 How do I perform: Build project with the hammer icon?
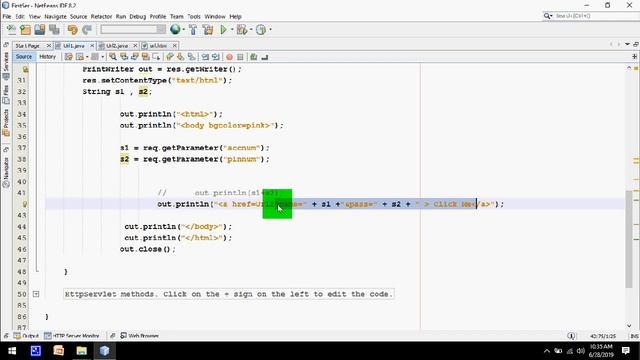click(193, 29)
